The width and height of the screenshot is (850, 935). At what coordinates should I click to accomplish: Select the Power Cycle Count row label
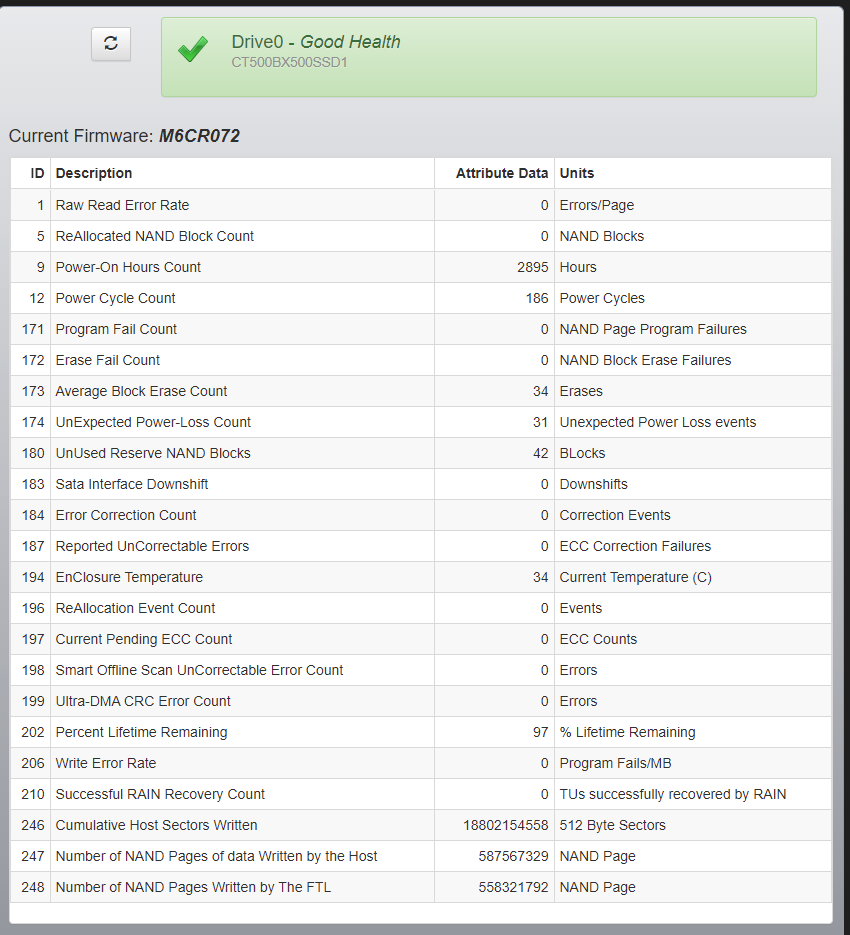tap(115, 298)
